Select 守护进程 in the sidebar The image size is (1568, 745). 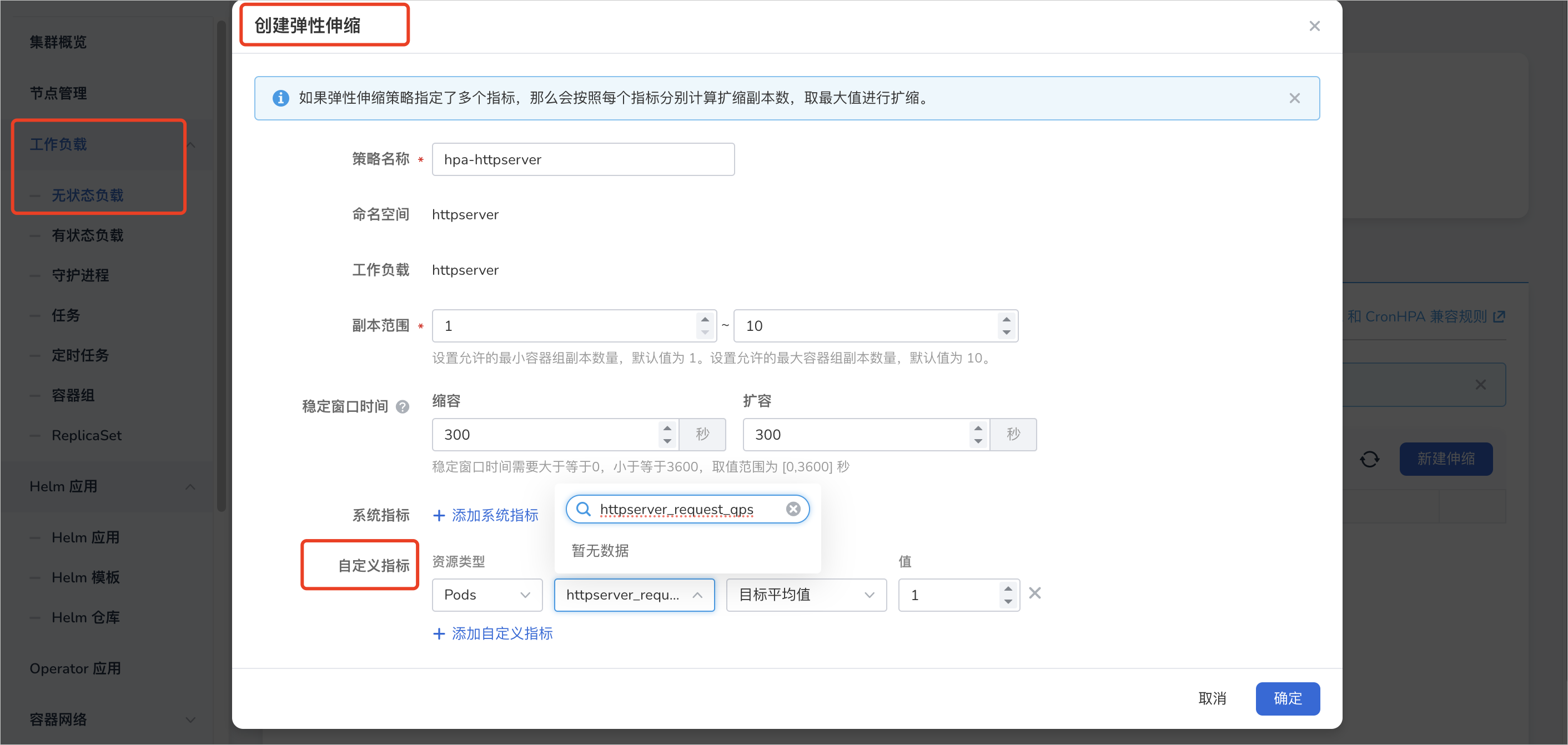[81, 276]
